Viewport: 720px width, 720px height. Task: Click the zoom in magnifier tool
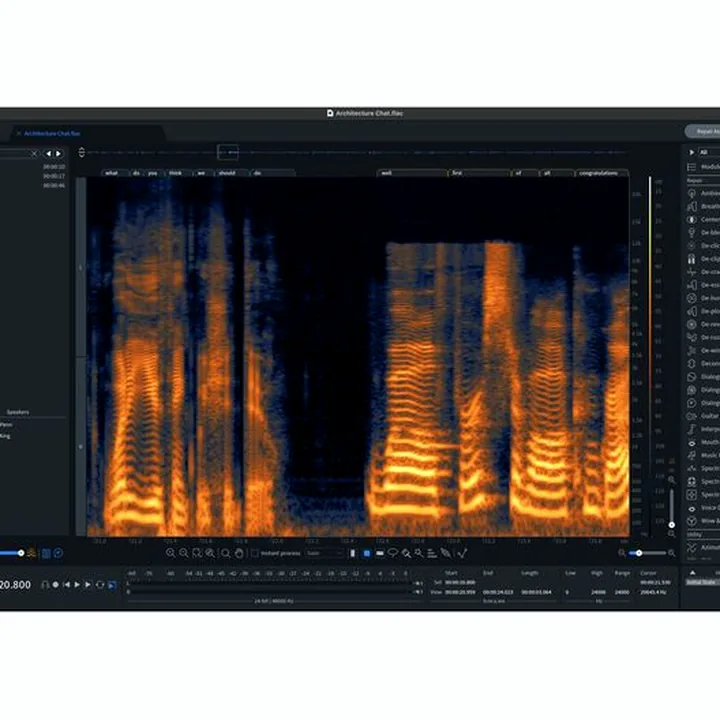(170, 553)
